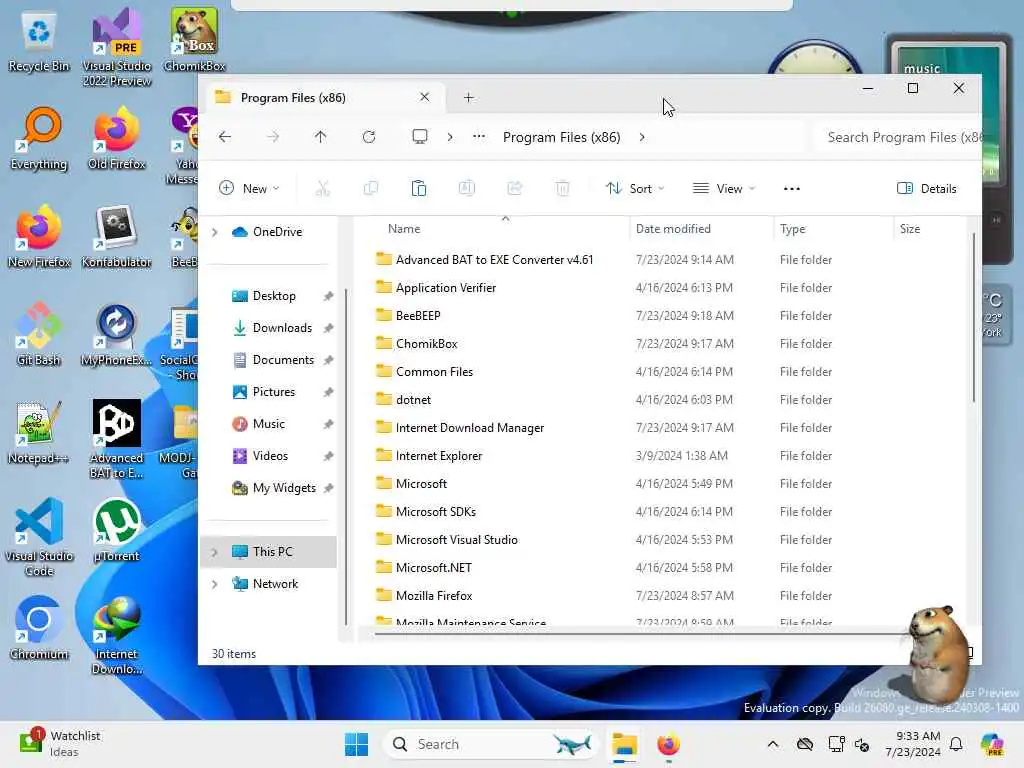Click the horizontal scrollbar of the file list
The image size is (1024, 768).
643,633
